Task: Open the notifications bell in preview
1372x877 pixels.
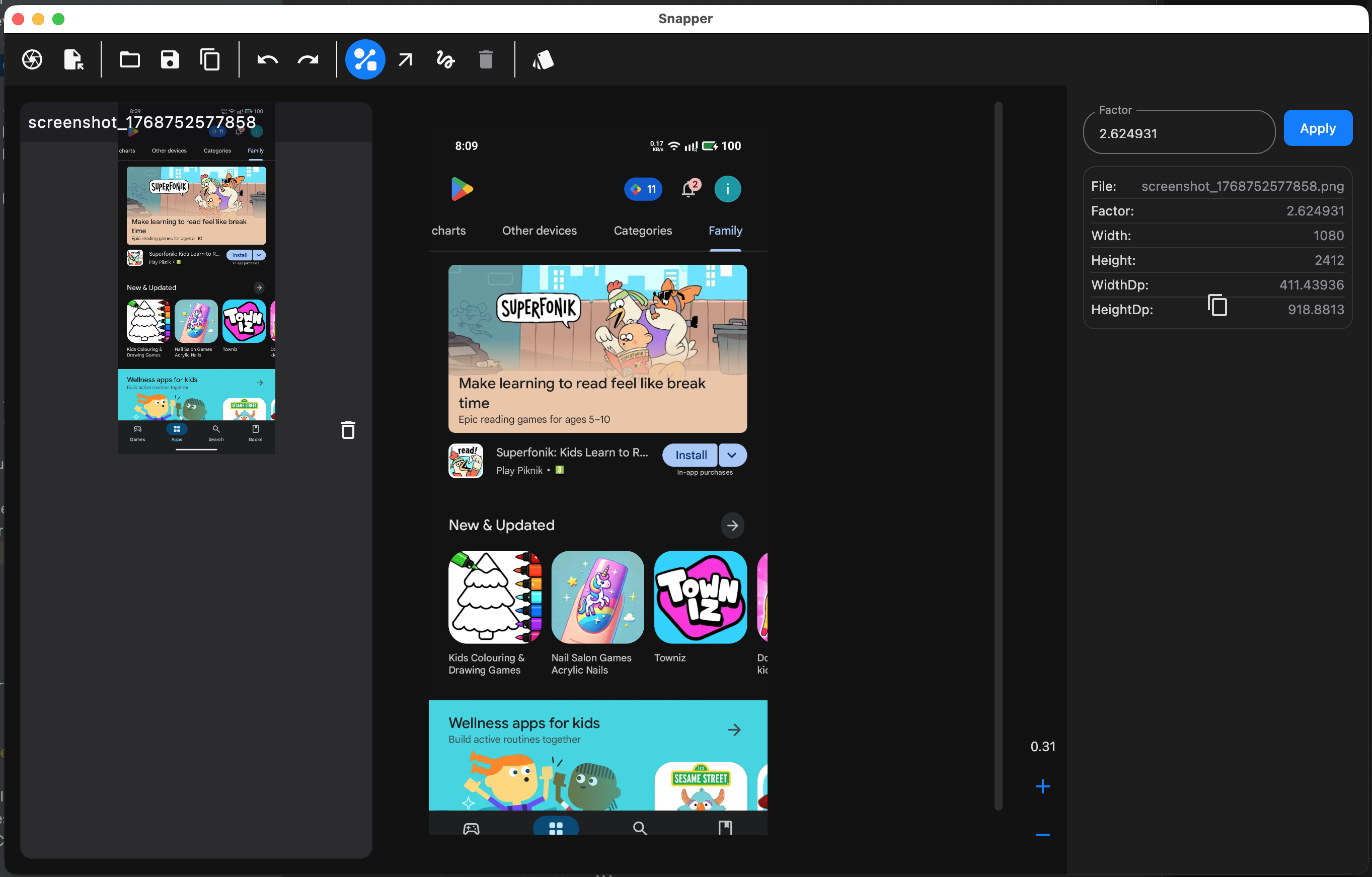Action: pyautogui.click(x=690, y=188)
